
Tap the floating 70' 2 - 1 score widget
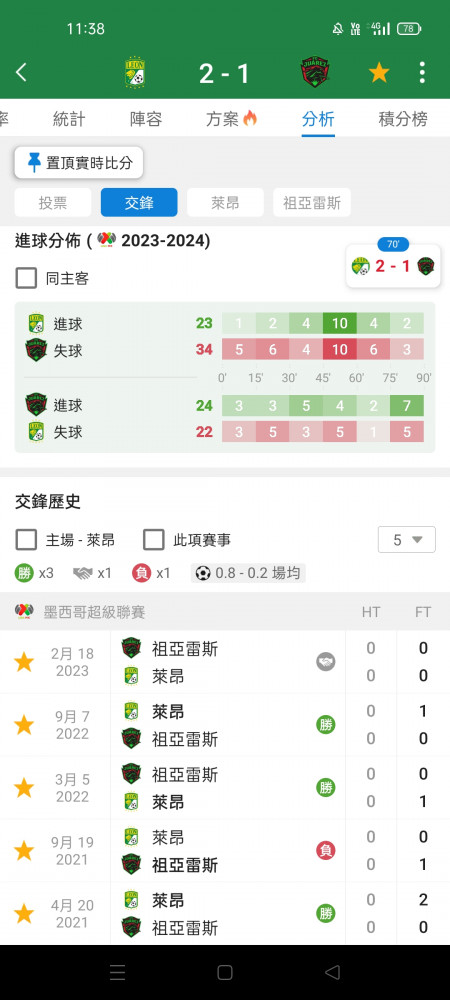click(x=393, y=265)
